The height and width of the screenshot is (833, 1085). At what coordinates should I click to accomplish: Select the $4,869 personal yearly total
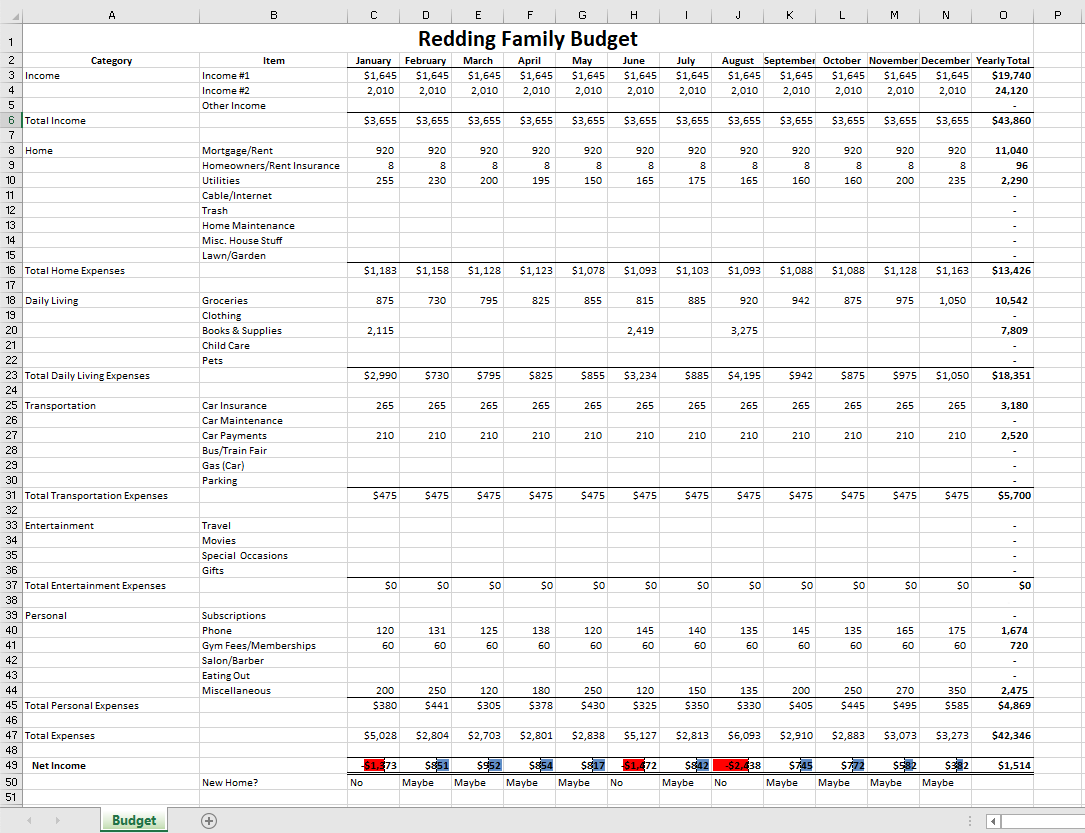pyautogui.click(x=1003, y=706)
